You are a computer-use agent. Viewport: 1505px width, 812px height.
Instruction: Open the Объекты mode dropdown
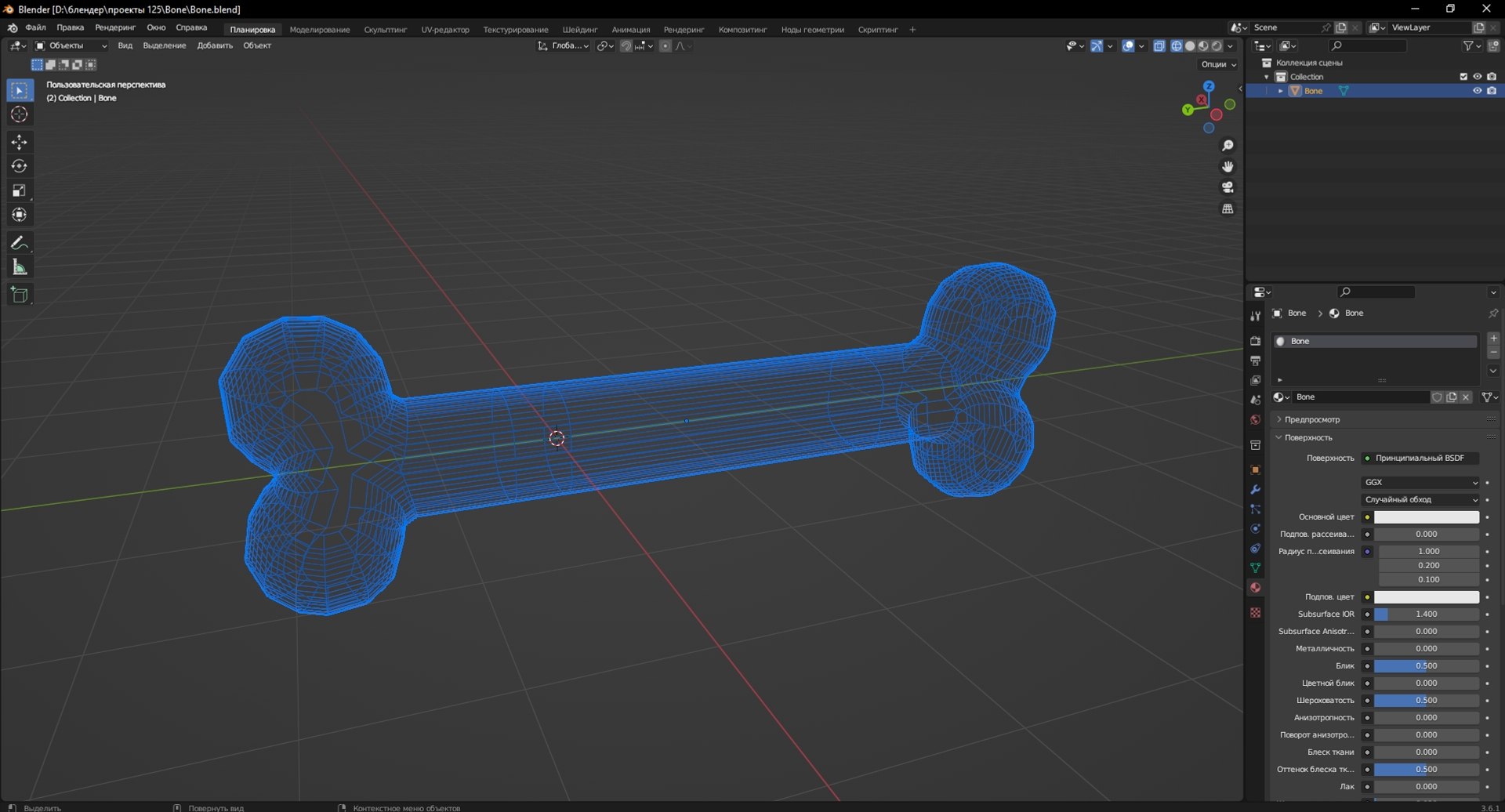71,45
